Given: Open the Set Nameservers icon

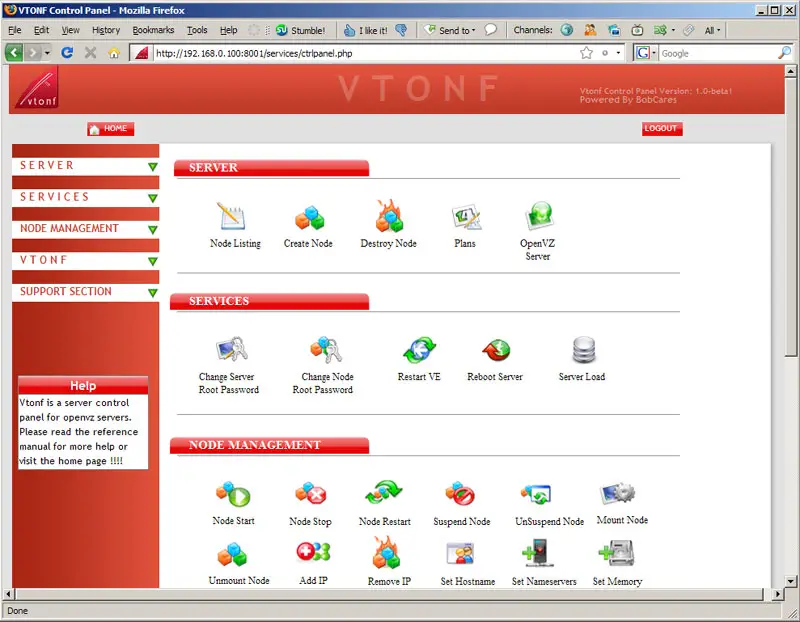Looking at the screenshot, I should point(538,554).
